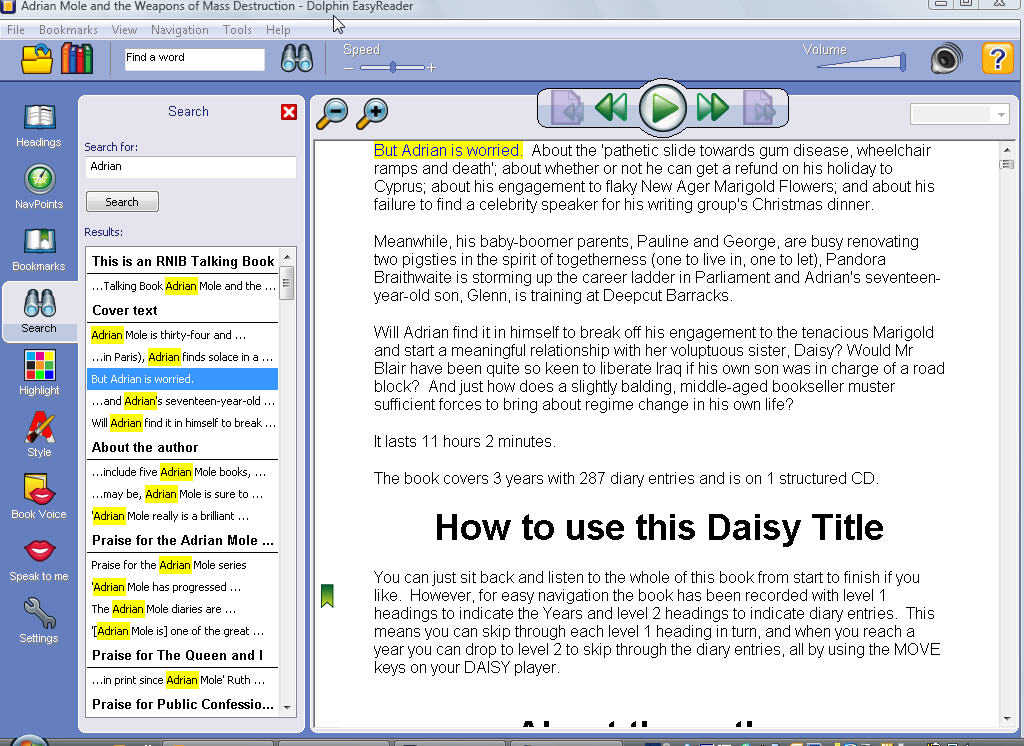Click the Volume slider handle
This screenshot has height=746, width=1024.
click(903, 62)
